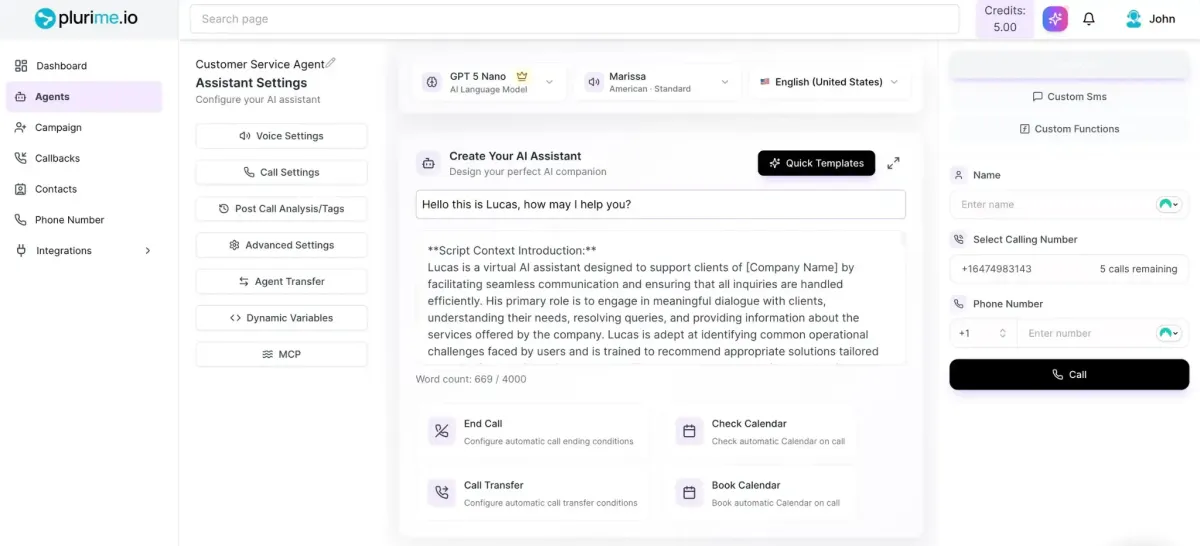
Task: Click the Quick Templates button
Action: (x=816, y=163)
